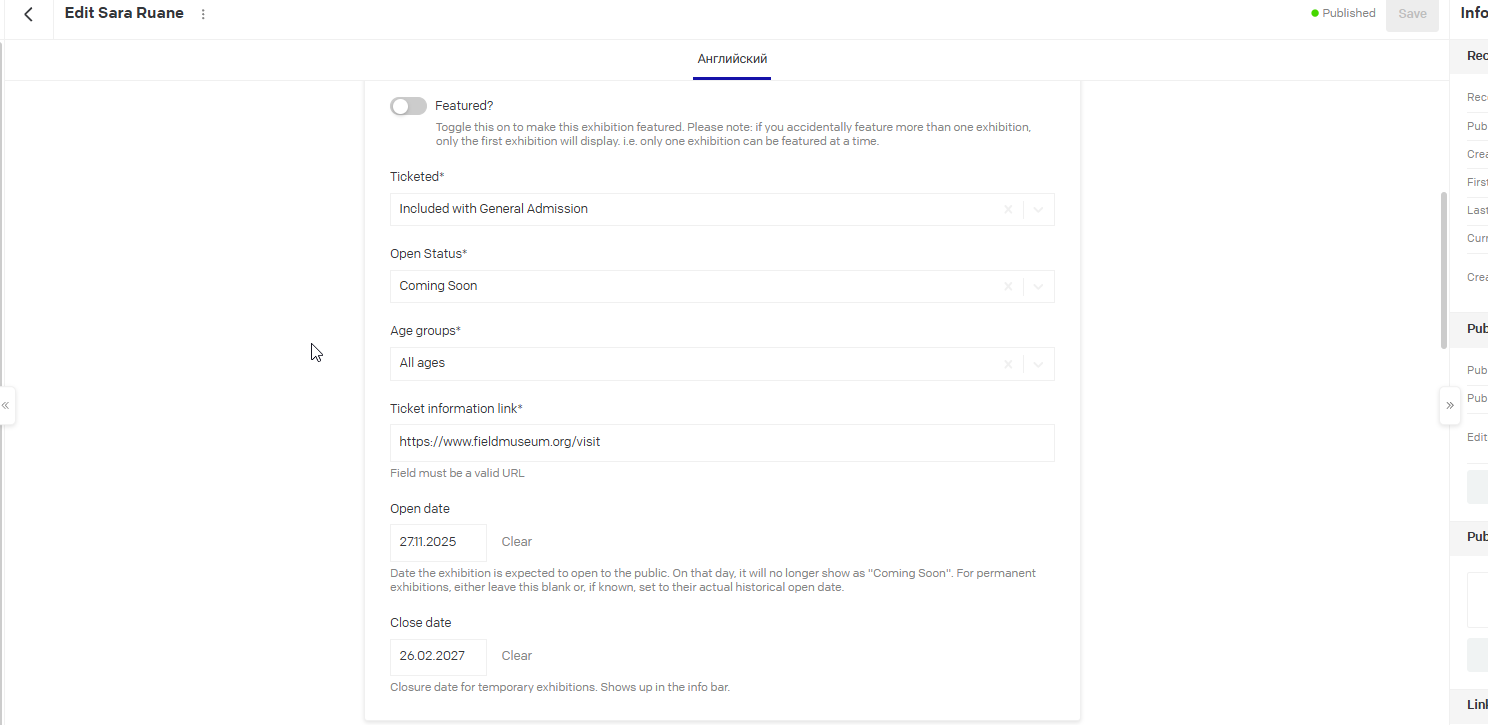Viewport: 1488px width, 725px height.
Task: Clear the Open date value
Action: tap(517, 542)
